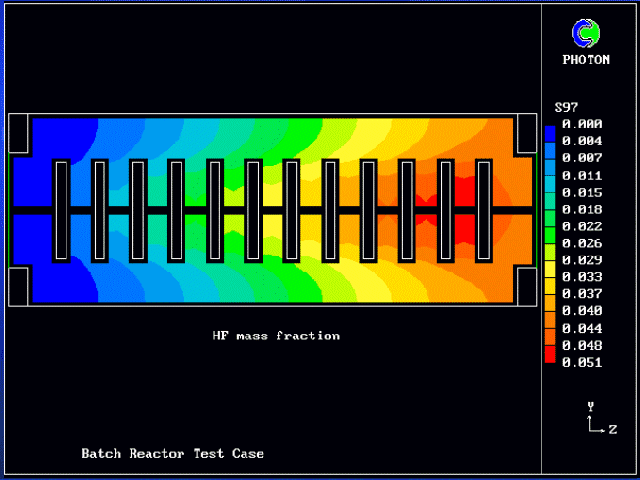Click the 0.015 legend value
This screenshot has height=480, width=640.
click(x=581, y=192)
